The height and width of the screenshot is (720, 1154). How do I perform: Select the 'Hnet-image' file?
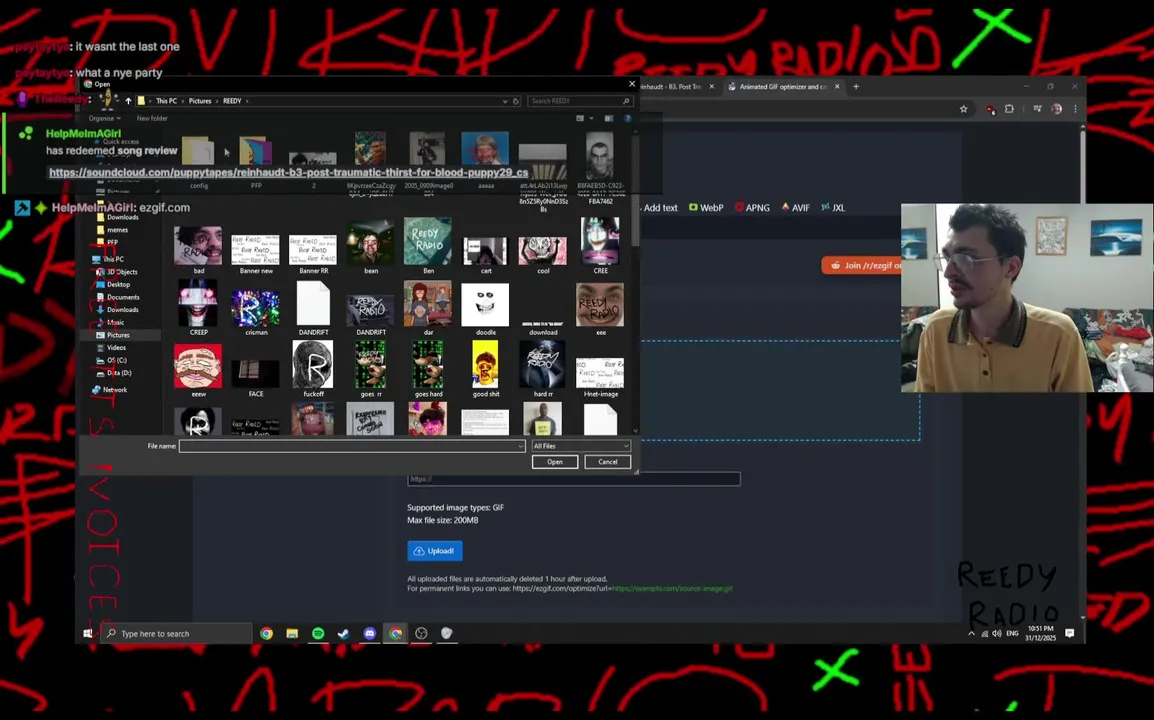pyautogui.click(x=600, y=377)
